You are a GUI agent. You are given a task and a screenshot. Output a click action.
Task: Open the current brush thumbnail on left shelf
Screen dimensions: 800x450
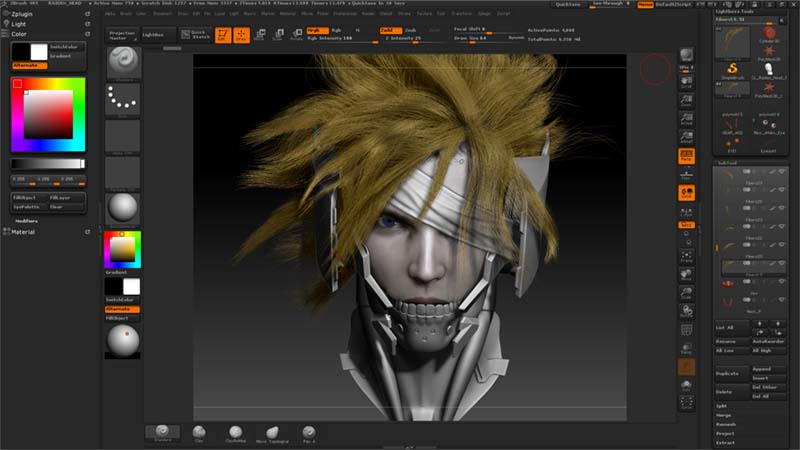tap(123, 63)
